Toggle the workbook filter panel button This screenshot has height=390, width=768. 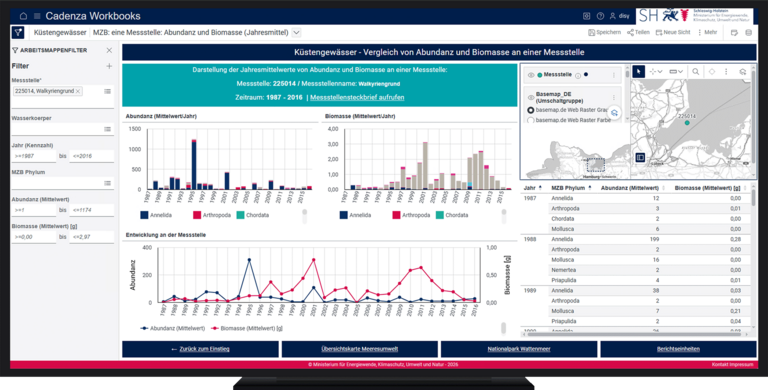point(18,33)
